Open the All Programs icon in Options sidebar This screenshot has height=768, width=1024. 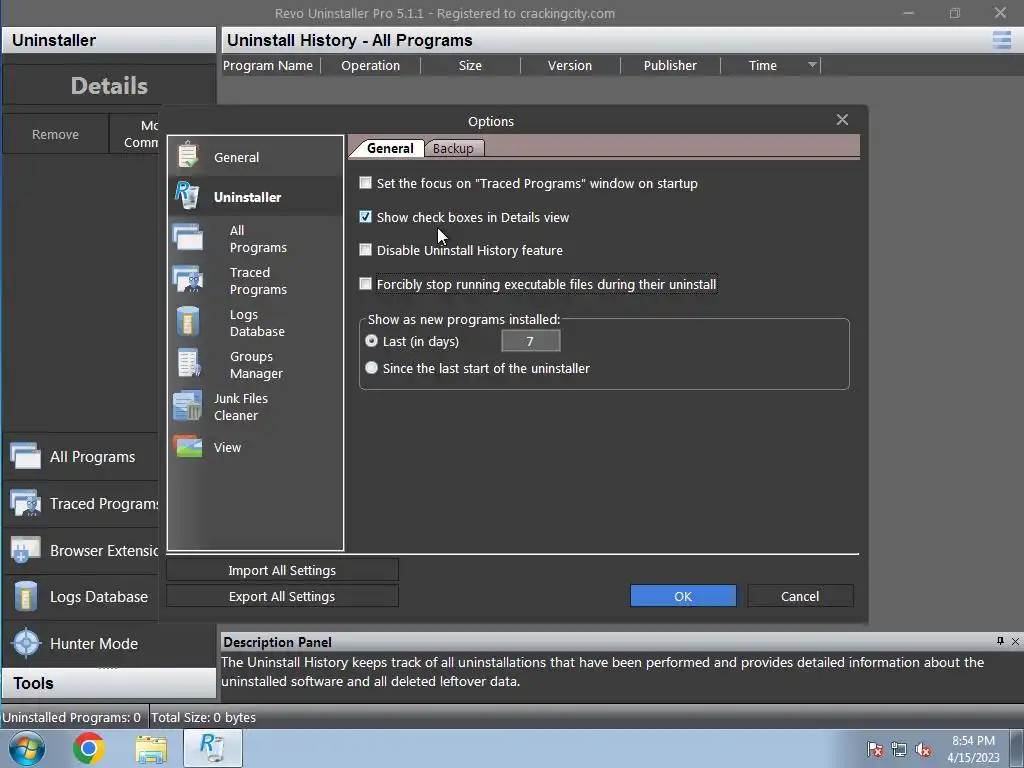[x=188, y=238]
